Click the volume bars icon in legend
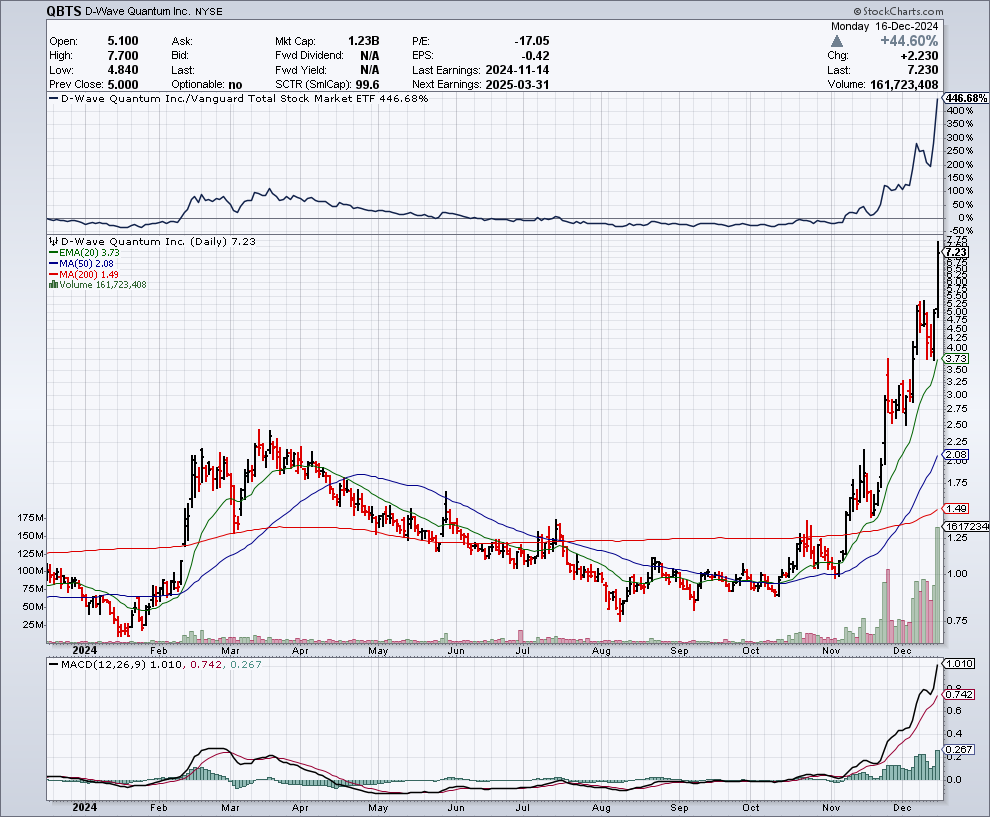 tap(53, 285)
